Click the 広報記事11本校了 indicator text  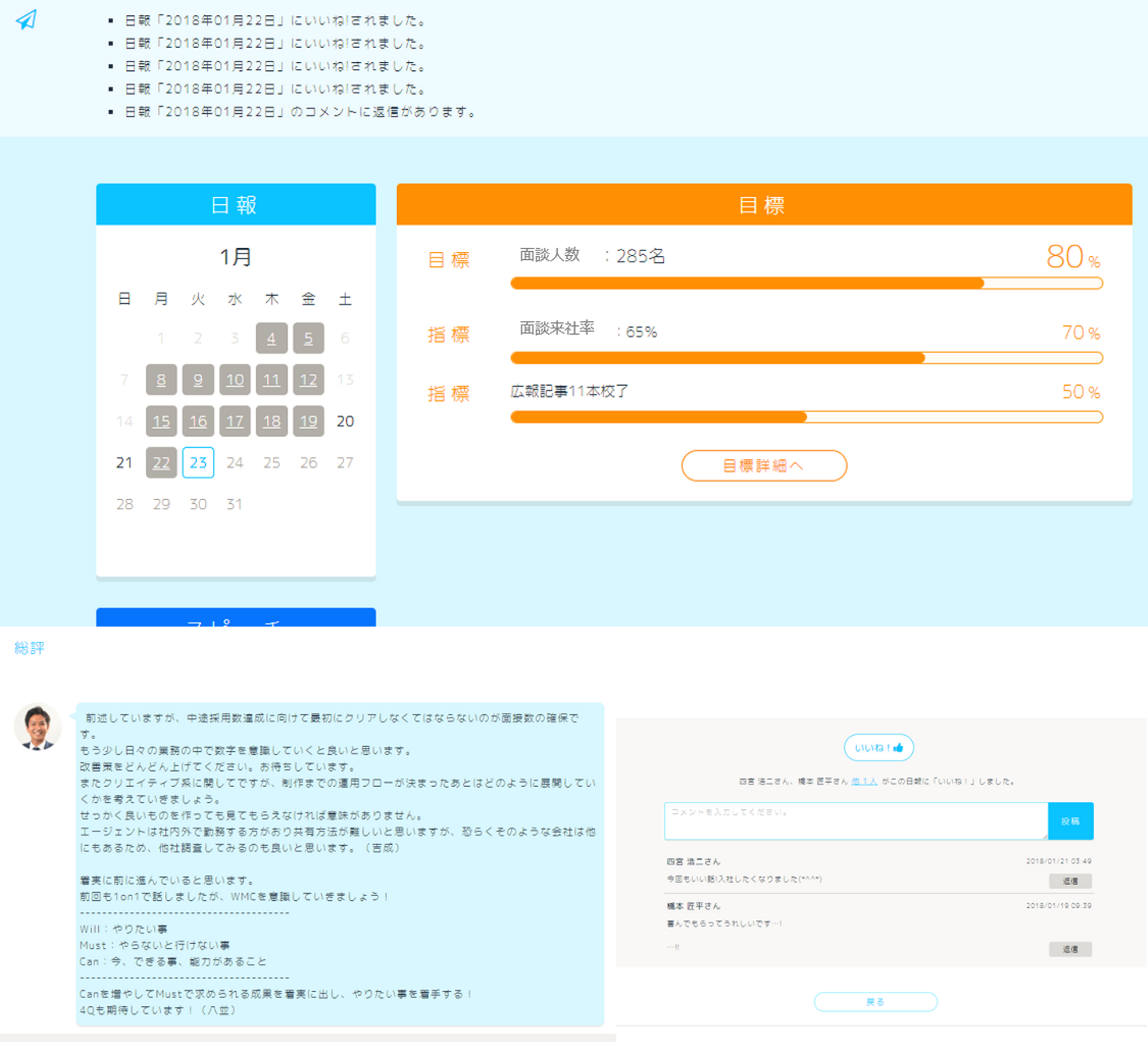coord(569,391)
